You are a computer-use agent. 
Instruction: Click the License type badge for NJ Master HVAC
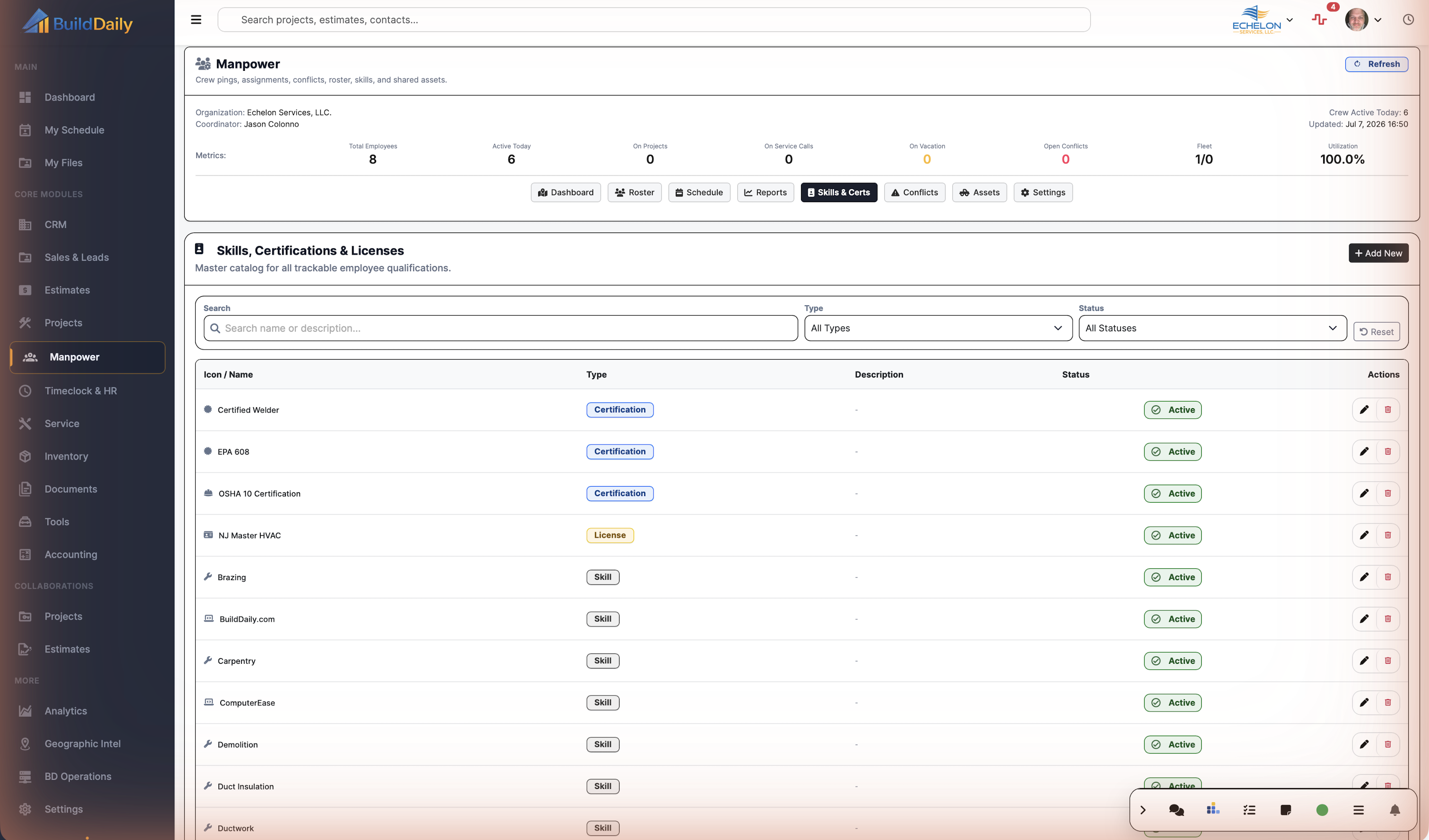pos(610,535)
